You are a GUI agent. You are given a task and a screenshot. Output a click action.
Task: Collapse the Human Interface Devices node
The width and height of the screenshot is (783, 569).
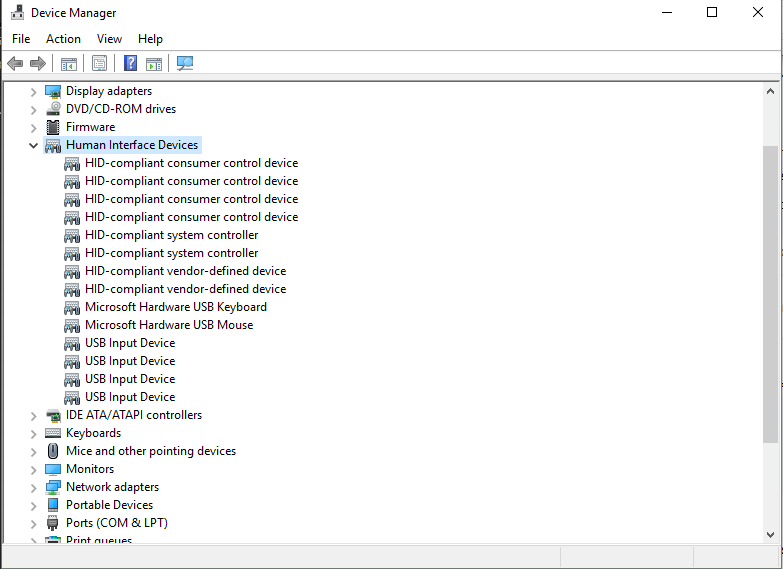coord(34,145)
